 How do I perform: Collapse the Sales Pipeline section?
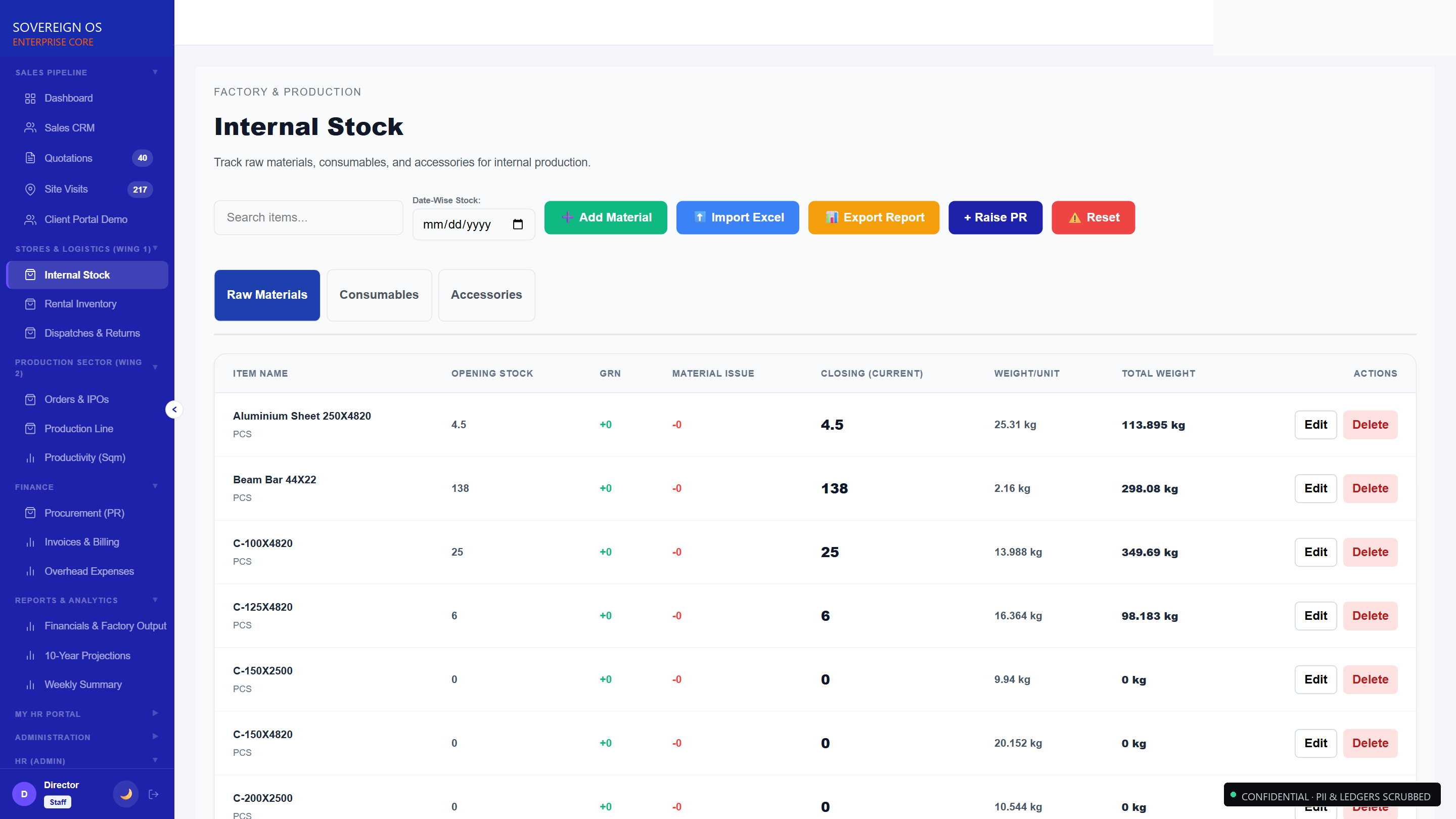pos(155,72)
